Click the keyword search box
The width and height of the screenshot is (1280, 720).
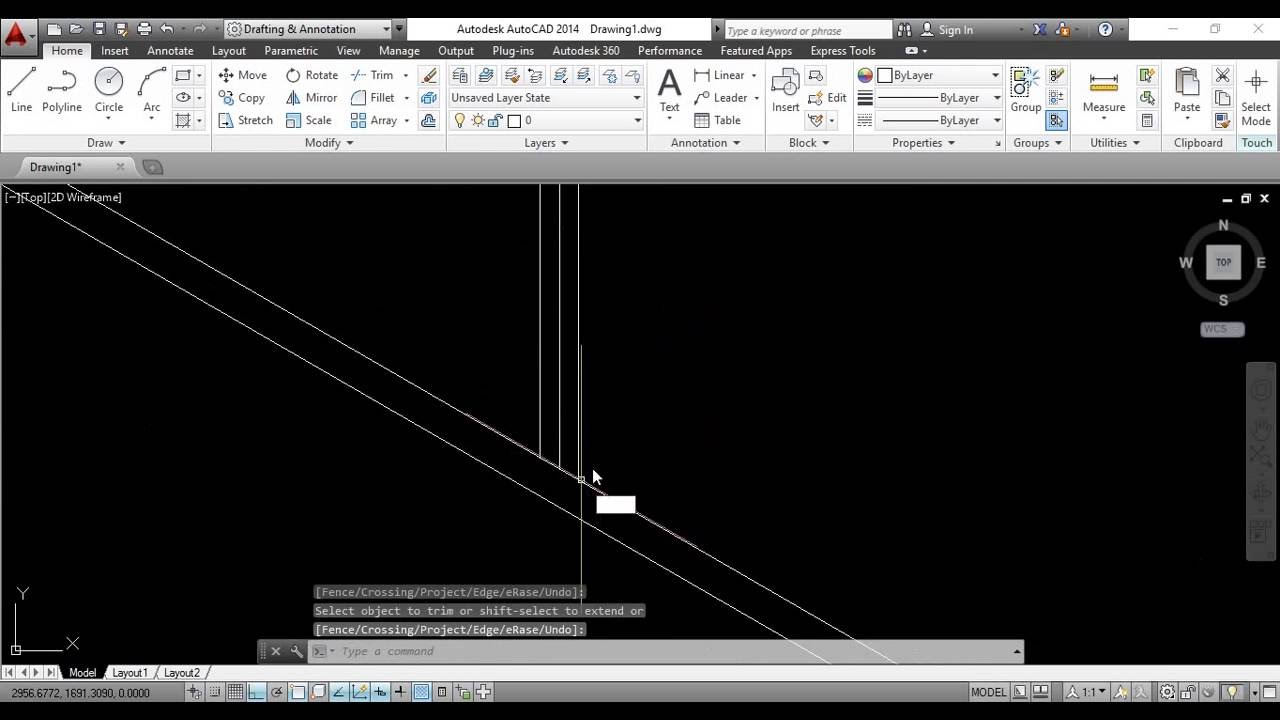(x=807, y=30)
